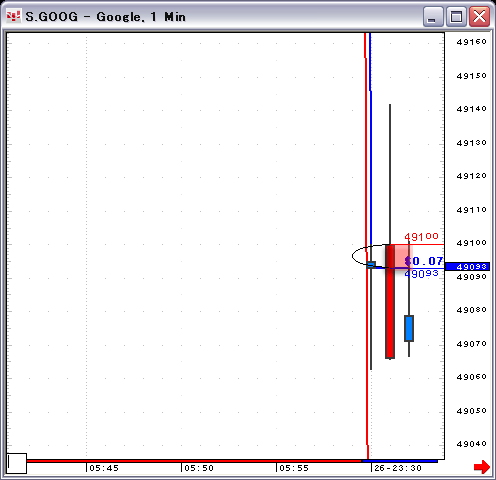Maximize the S.GOOG chart window
This screenshot has height=480, width=496.
[456, 16]
